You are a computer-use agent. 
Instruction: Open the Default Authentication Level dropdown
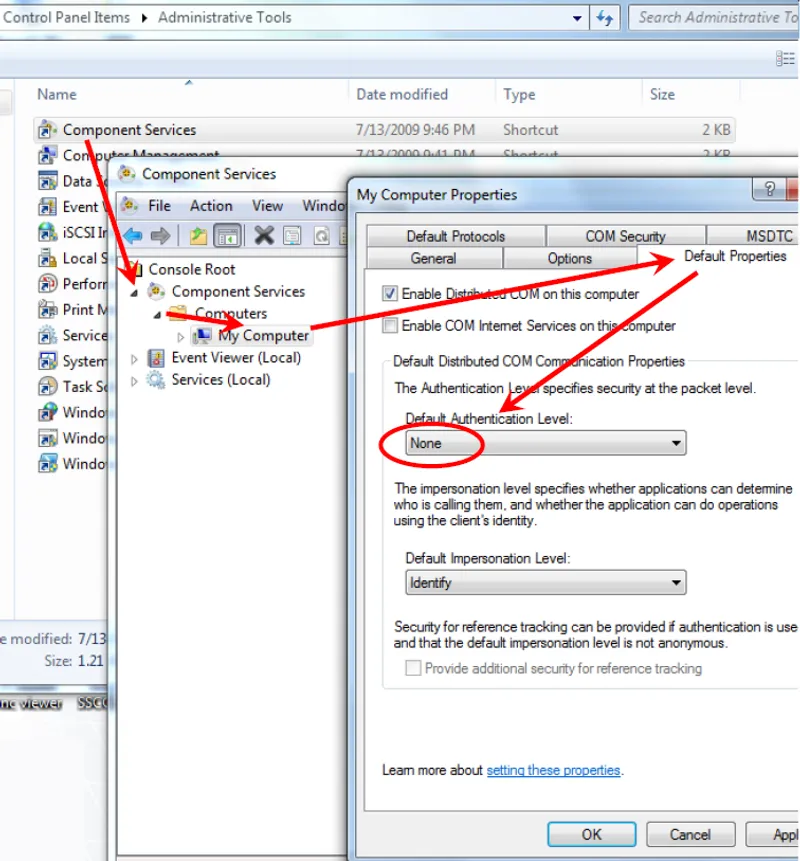pos(679,443)
